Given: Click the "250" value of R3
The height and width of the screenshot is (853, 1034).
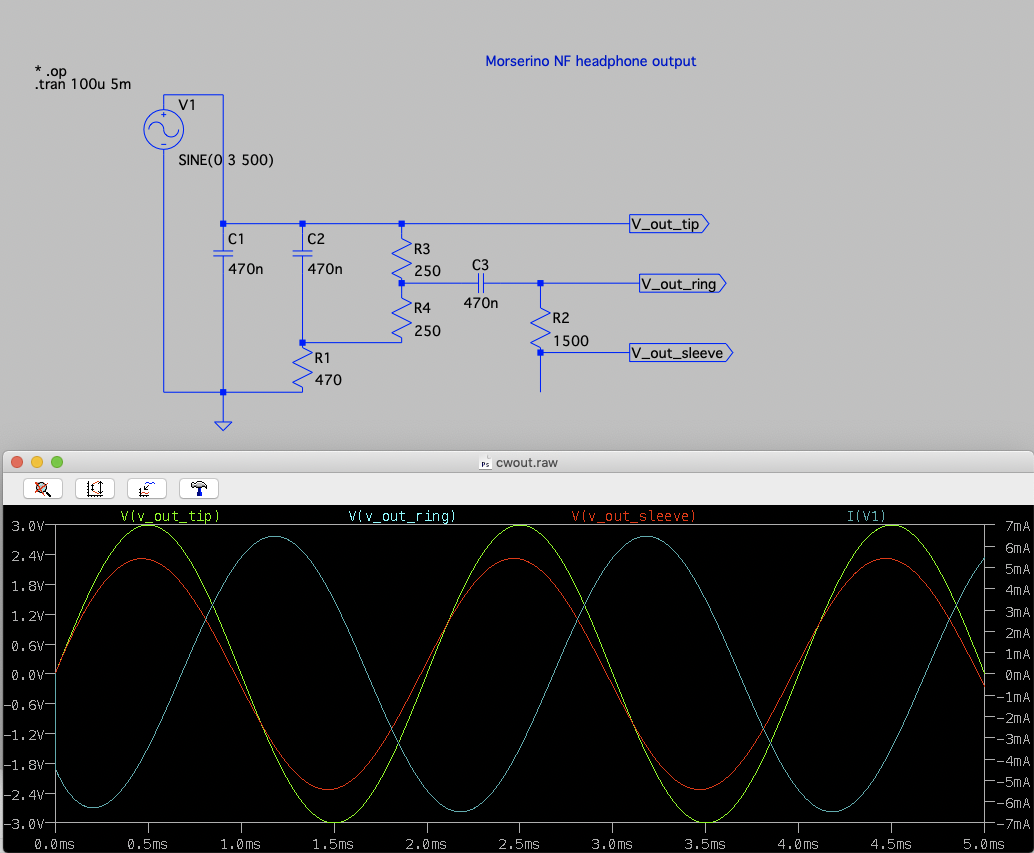Looking at the screenshot, I should point(427,271).
